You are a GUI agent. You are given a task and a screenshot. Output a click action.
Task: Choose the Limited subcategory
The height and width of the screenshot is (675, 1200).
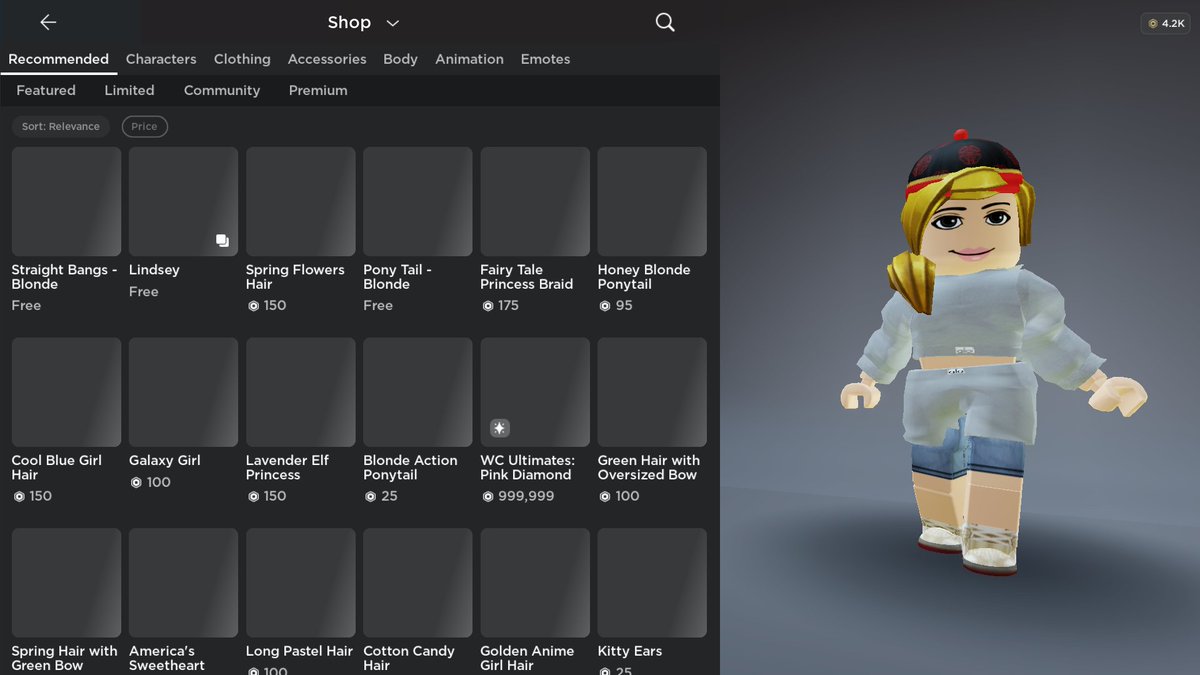click(129, 90)
